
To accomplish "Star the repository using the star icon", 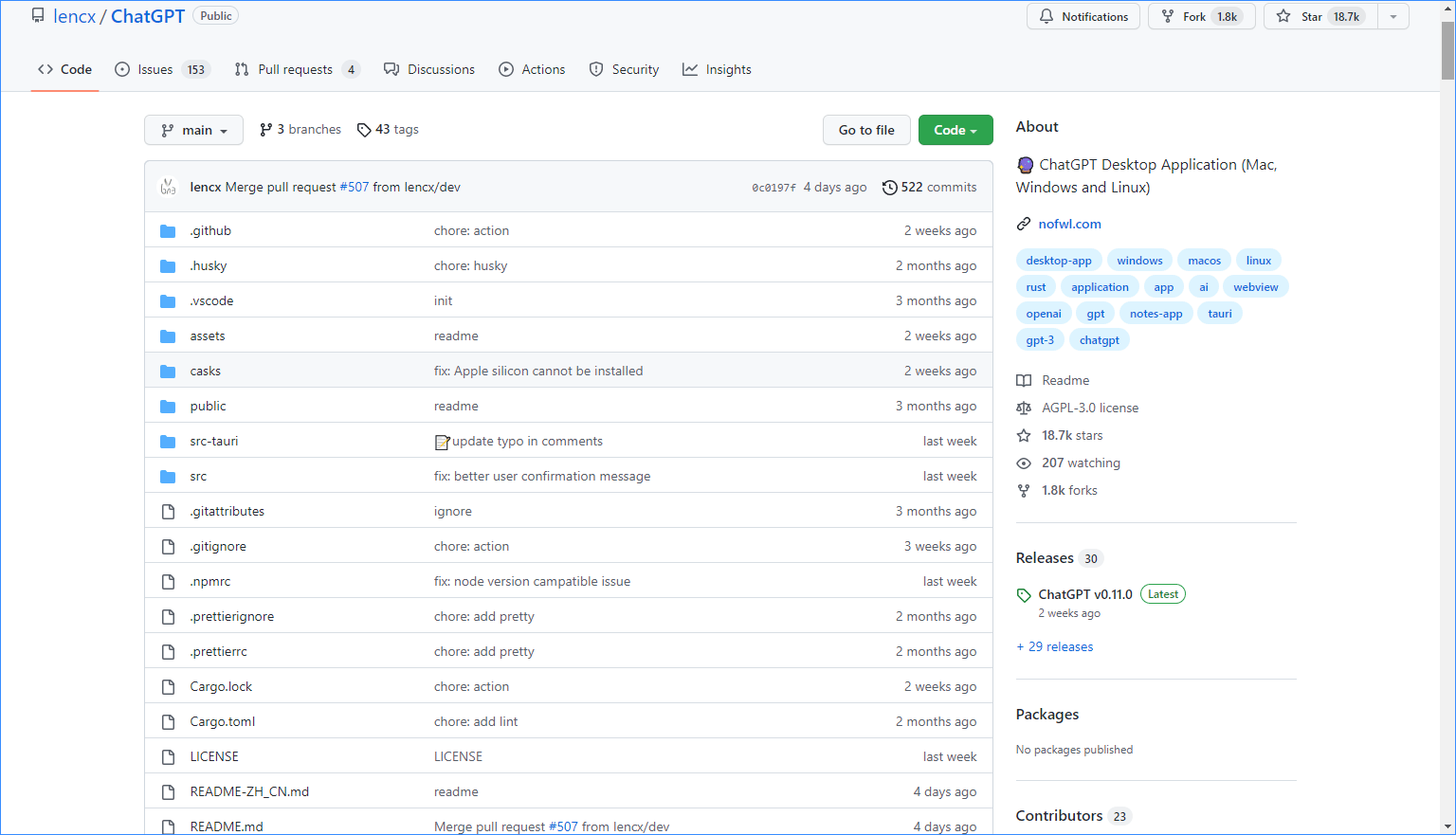I will tap(1283, 16).
